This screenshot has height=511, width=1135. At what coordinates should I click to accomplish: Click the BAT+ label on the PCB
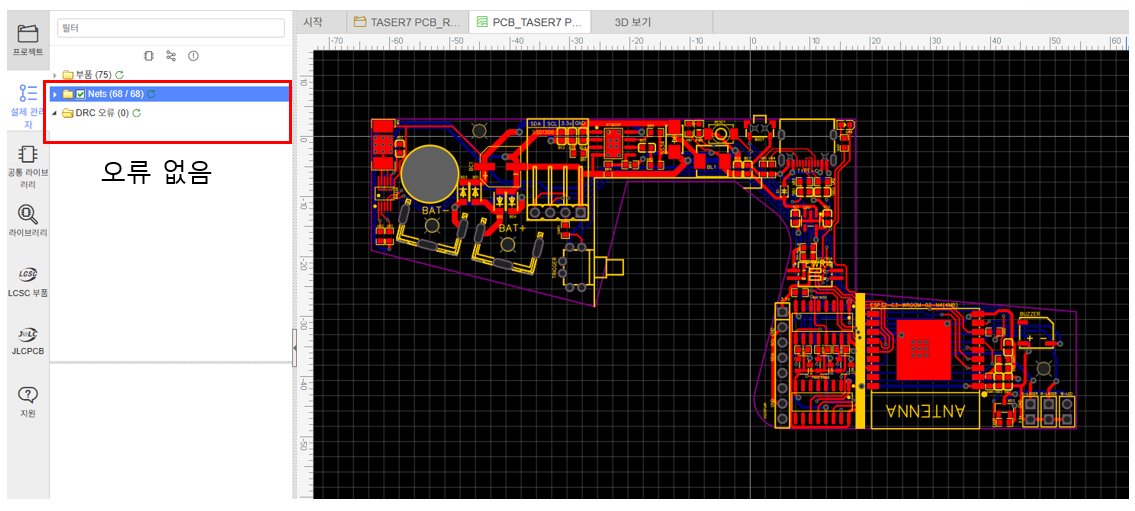512,228
